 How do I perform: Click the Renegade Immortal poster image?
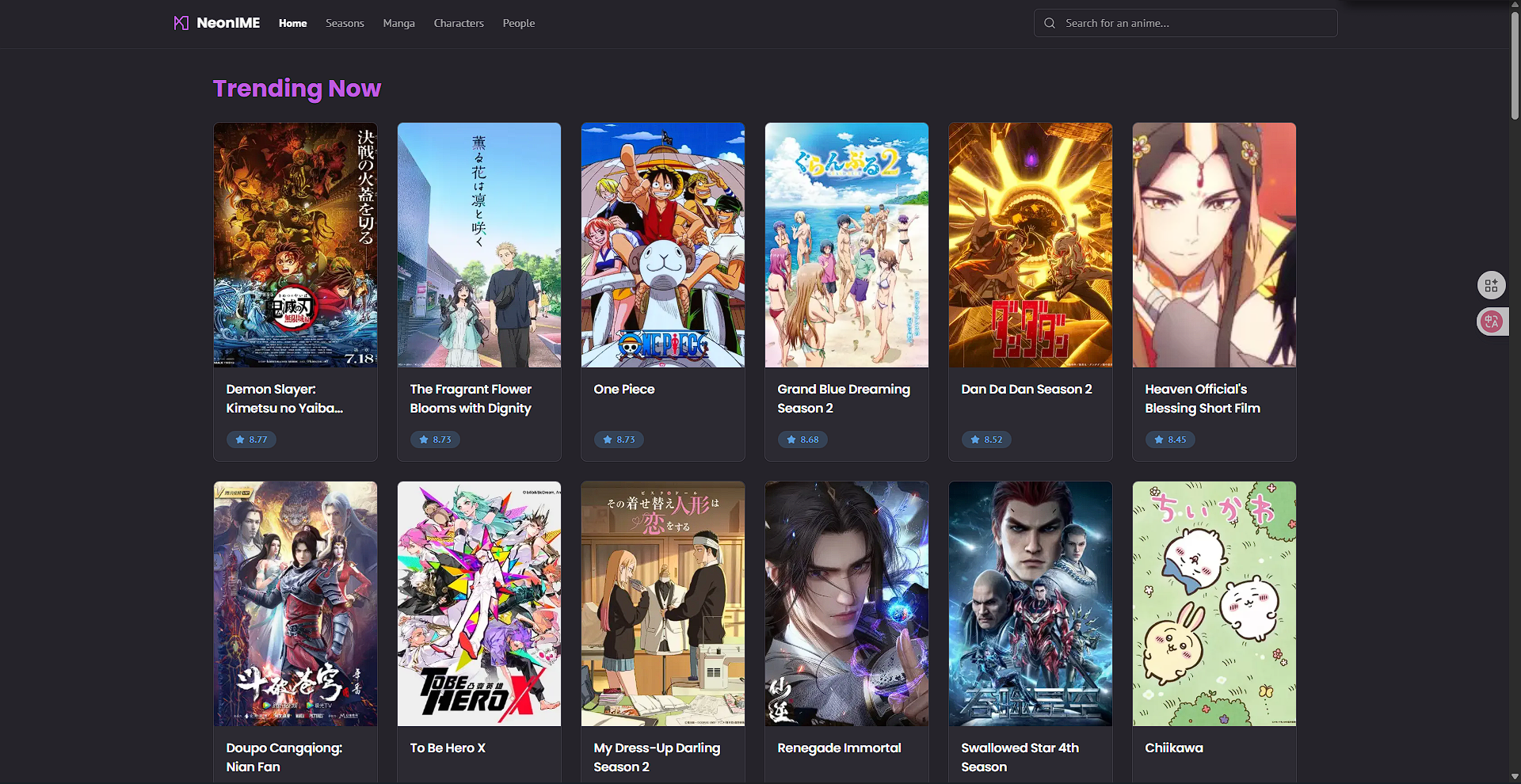(847, 603)
